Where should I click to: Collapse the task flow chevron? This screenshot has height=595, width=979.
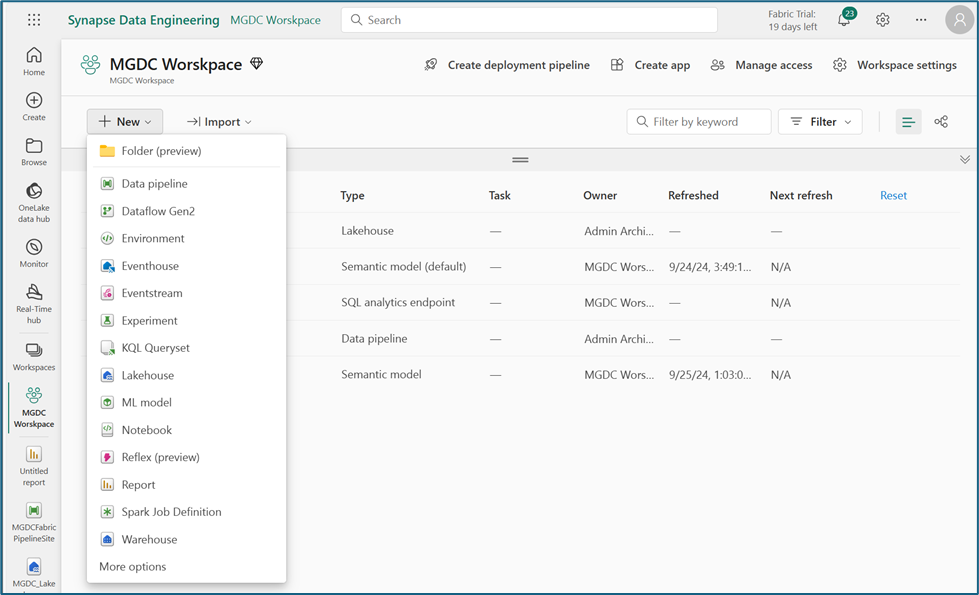[x=965, y=160]
